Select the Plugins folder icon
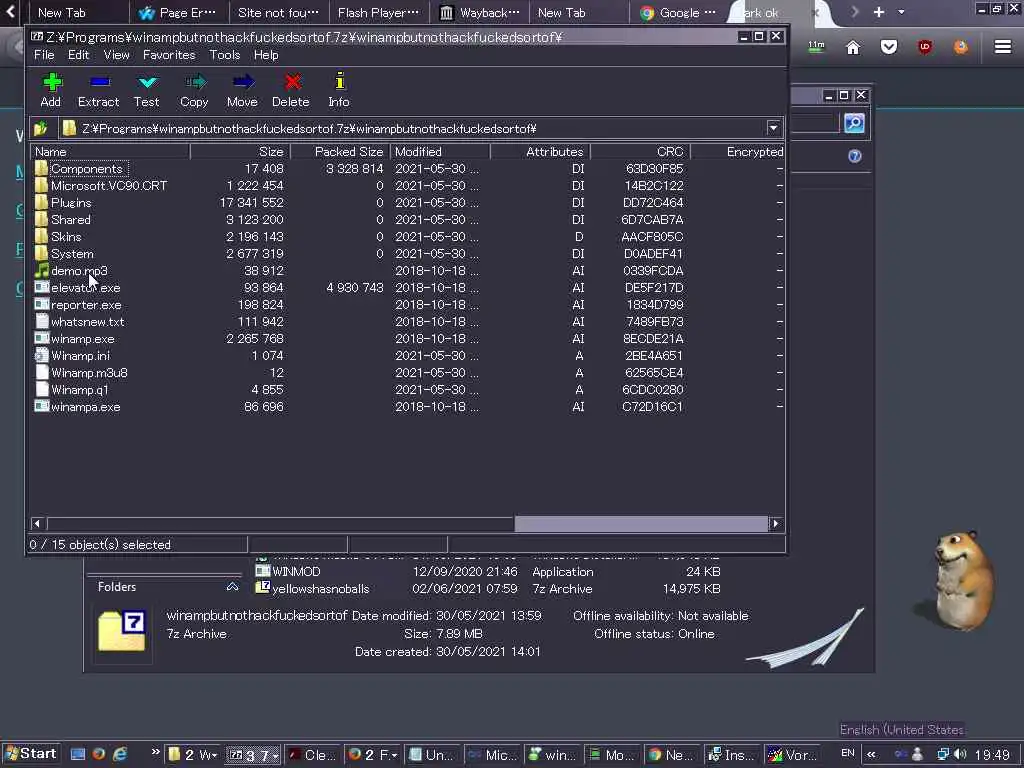1024x768 pixels. [42, 202]
